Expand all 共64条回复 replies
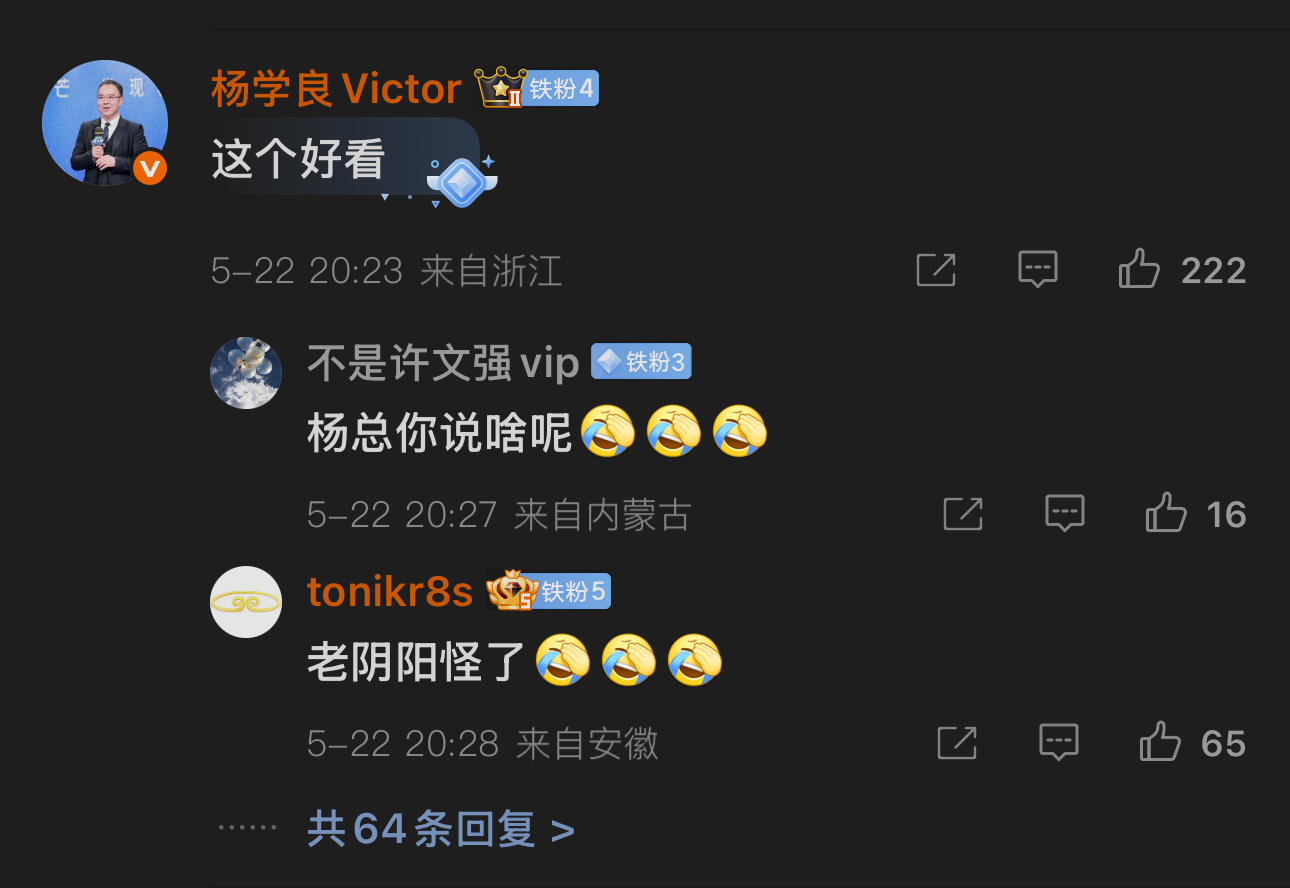The height and width of the screenshot is (888, 1290). click(441, 829)
